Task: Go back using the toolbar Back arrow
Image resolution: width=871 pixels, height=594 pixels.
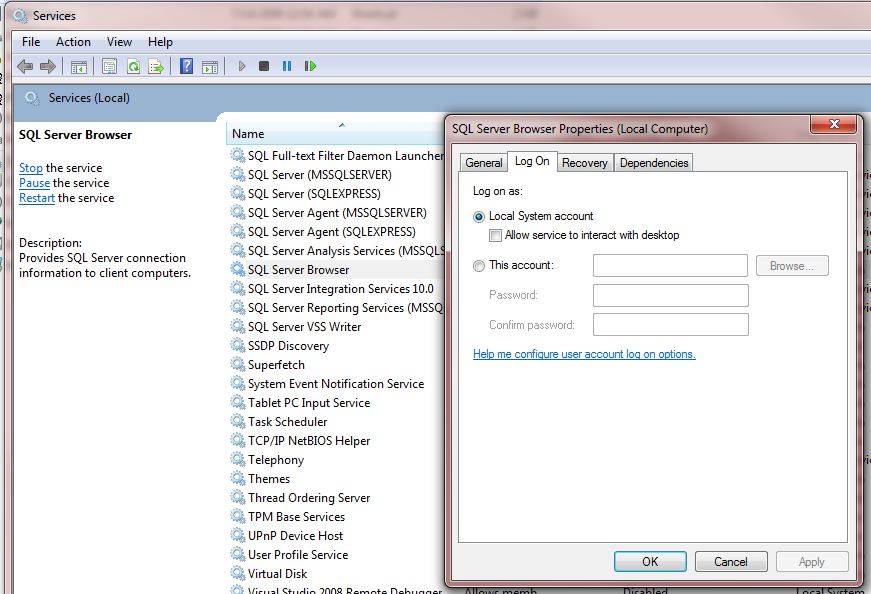Action: coord(25,67)
